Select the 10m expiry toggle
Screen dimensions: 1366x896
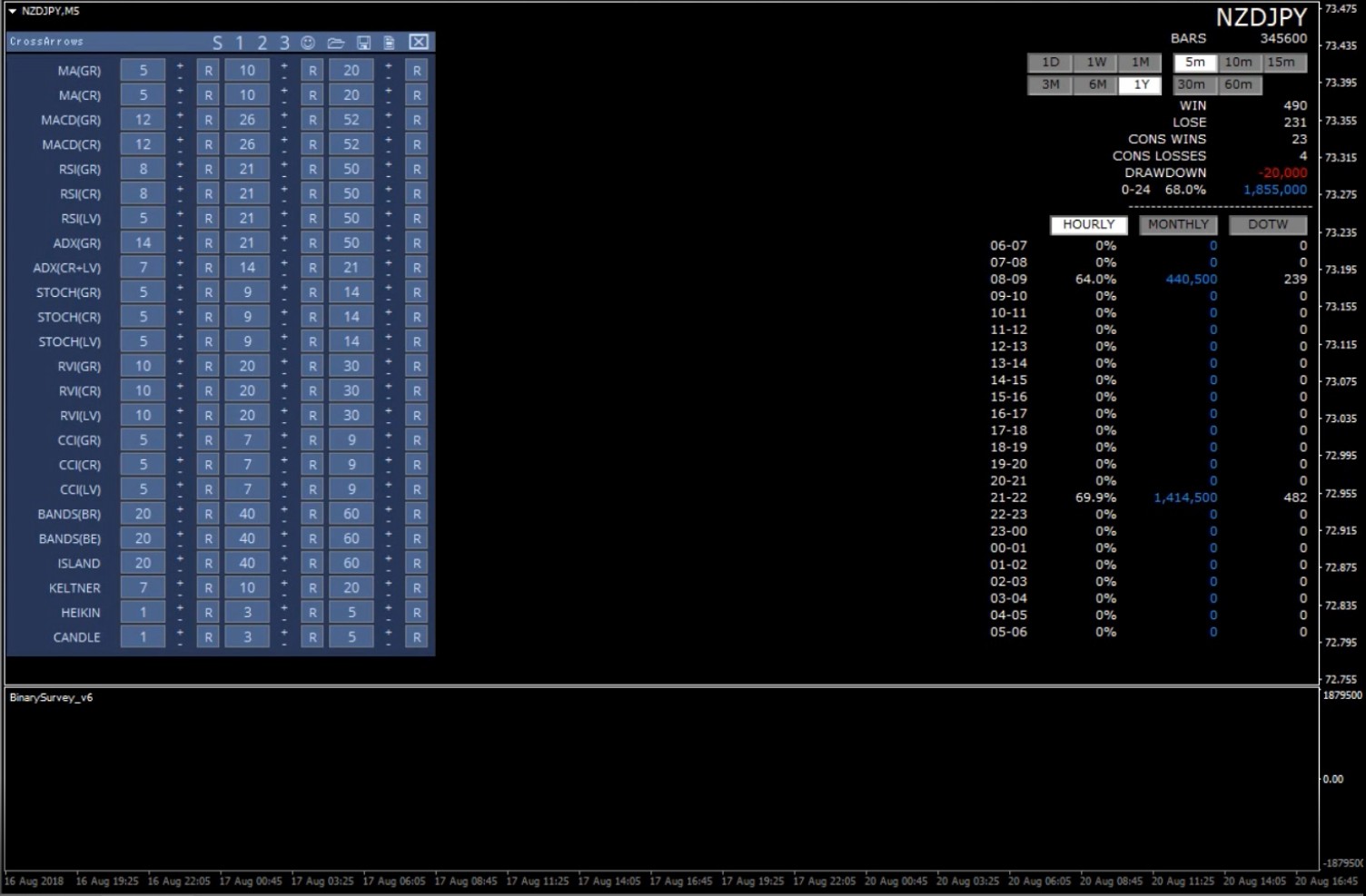[x=1238, y=63]
